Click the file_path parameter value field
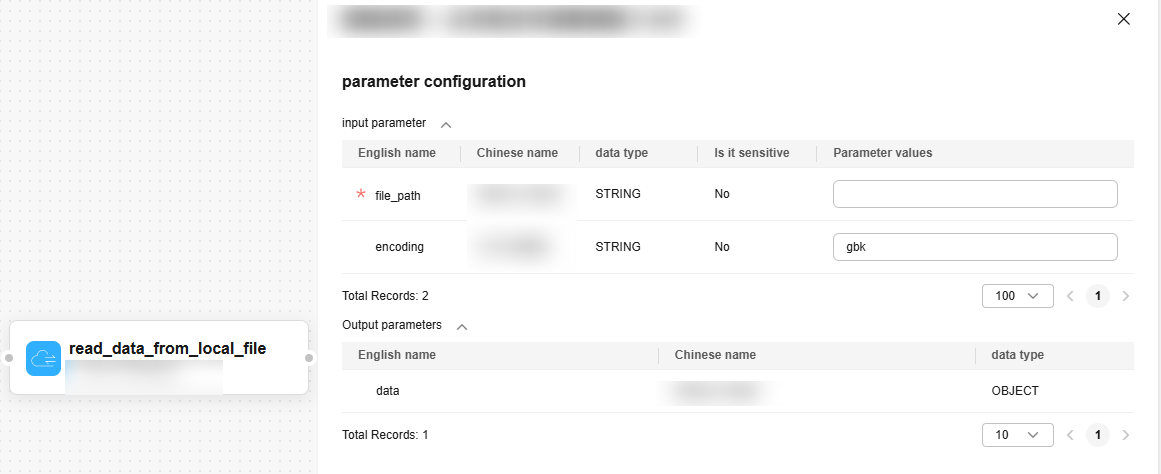Viewport: 1161px width, 474px height. pyautogui.click(x=974, y=194)
